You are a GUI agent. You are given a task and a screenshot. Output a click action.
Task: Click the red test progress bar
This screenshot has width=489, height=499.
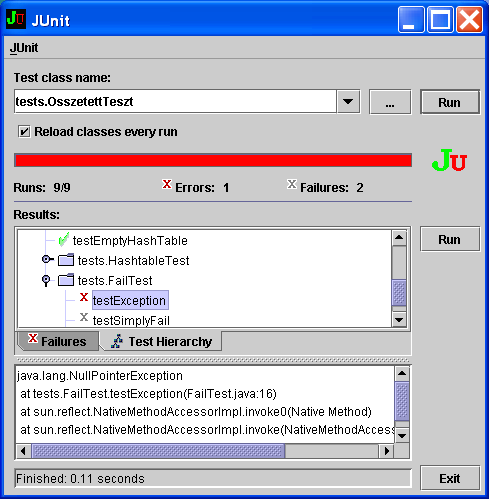213,160
